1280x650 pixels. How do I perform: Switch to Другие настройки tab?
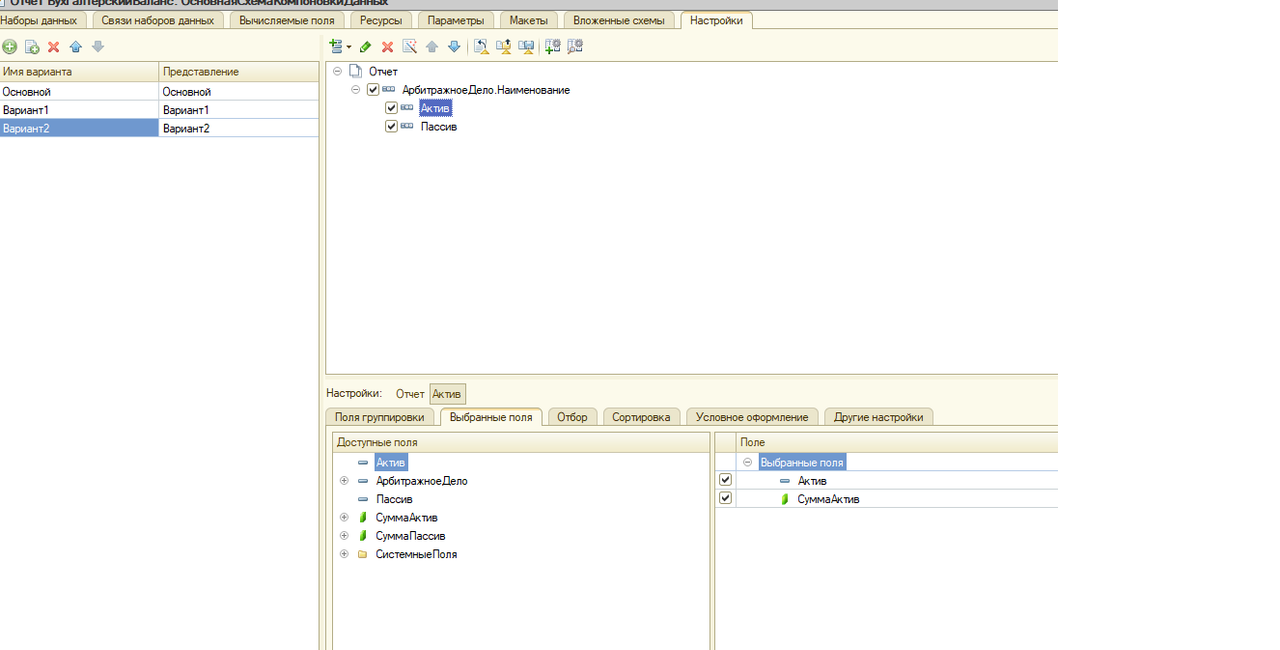(879, 417)
